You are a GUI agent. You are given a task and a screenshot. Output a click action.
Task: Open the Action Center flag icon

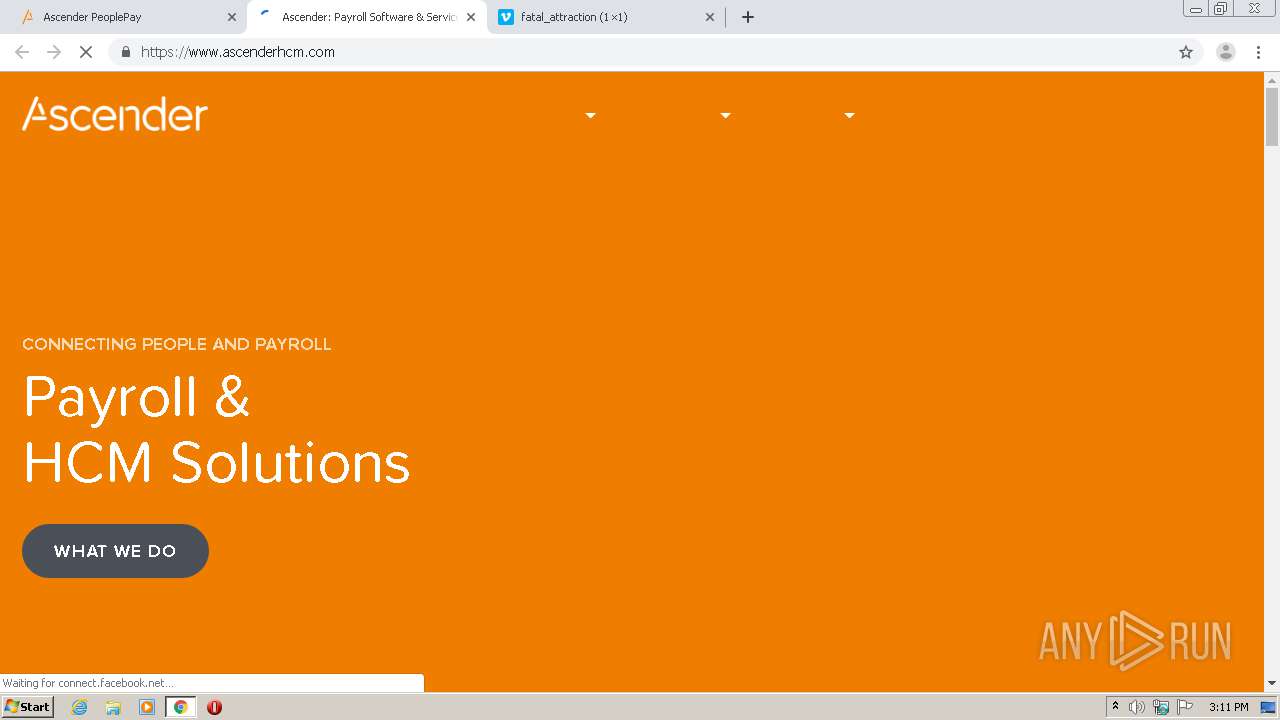pyautogui.click(x=1185, y=707)
